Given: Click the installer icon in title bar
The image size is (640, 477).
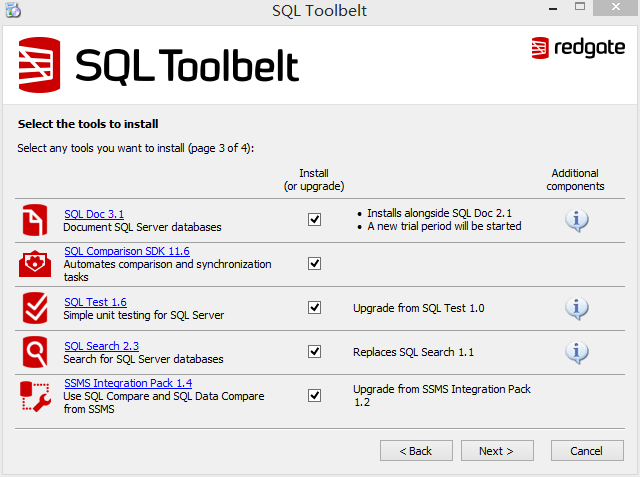Looking at the screenshot, I should [13, 10].
